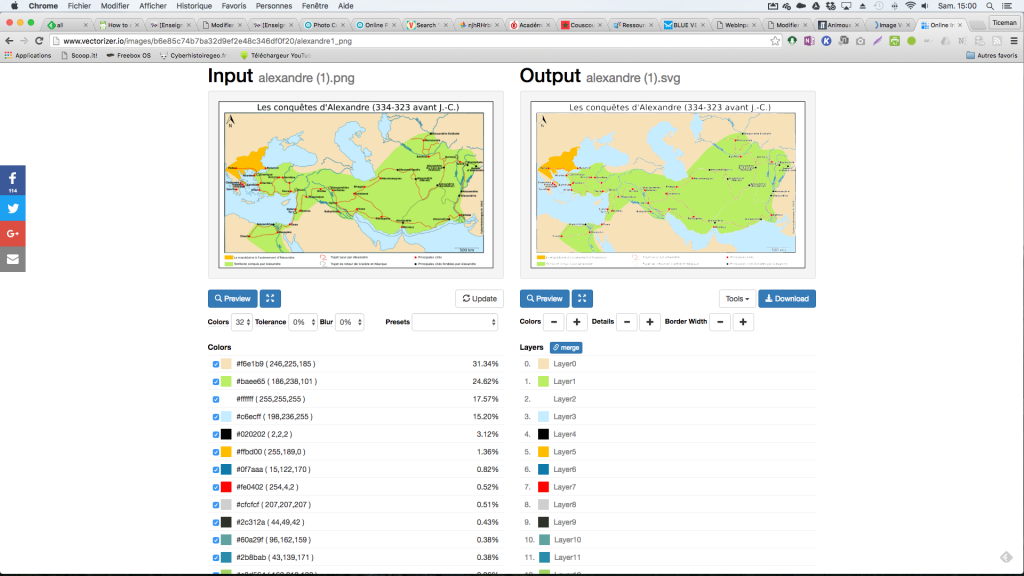Increase Output Colors with the plus button
The height and width of the screenshot is (576, 1024).
577,322
